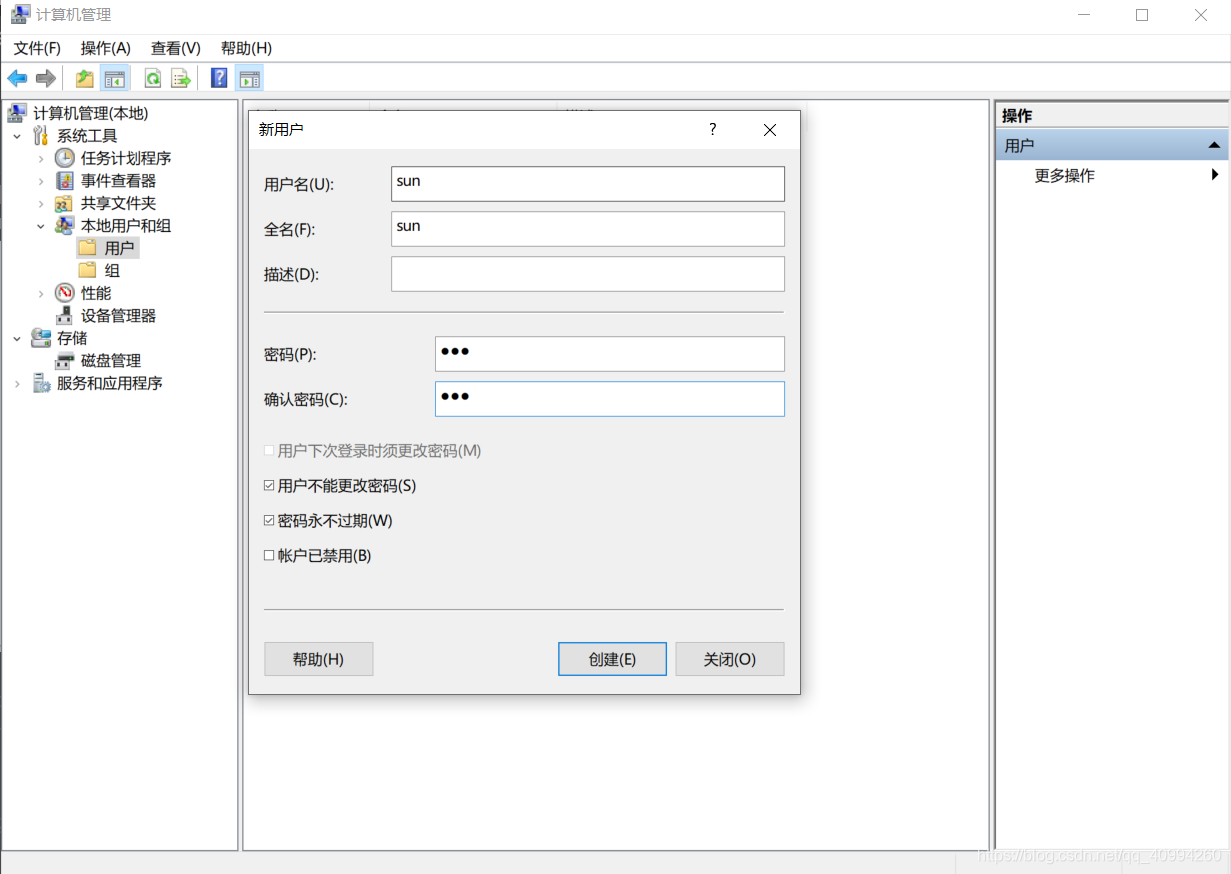Click the 帮助(H) dialog button
Image resolution: width=1231 pixels, height=874 pixels.
318,659
